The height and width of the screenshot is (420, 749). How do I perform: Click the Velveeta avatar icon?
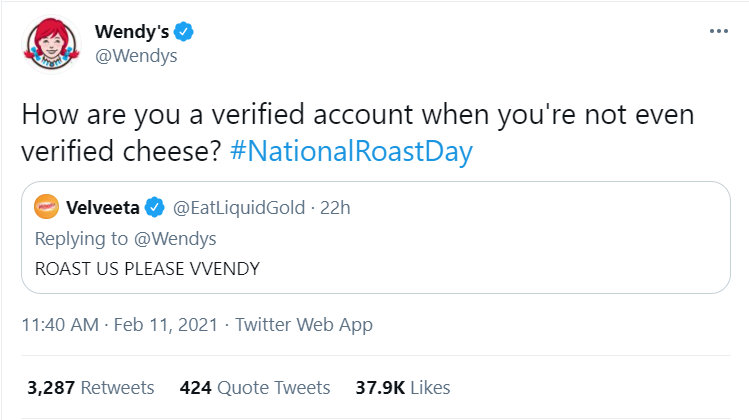click(47, 208)
